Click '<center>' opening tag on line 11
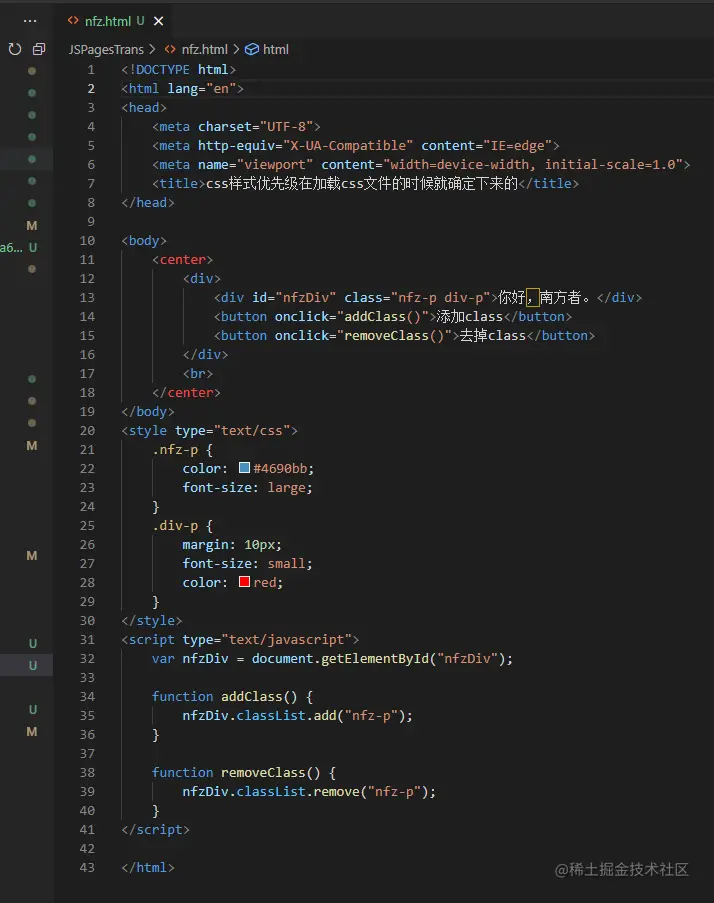The width and height of the screenshot is (714, 903). click(x=183, y=260)
